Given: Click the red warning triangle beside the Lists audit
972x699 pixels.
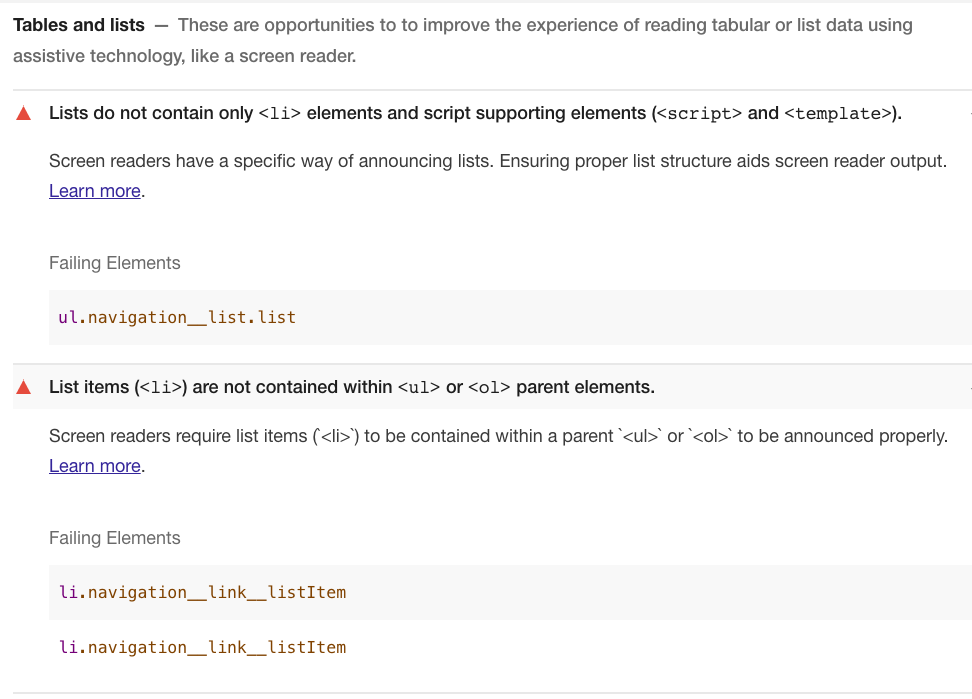Looking at the screenshot, I should 24,113.
